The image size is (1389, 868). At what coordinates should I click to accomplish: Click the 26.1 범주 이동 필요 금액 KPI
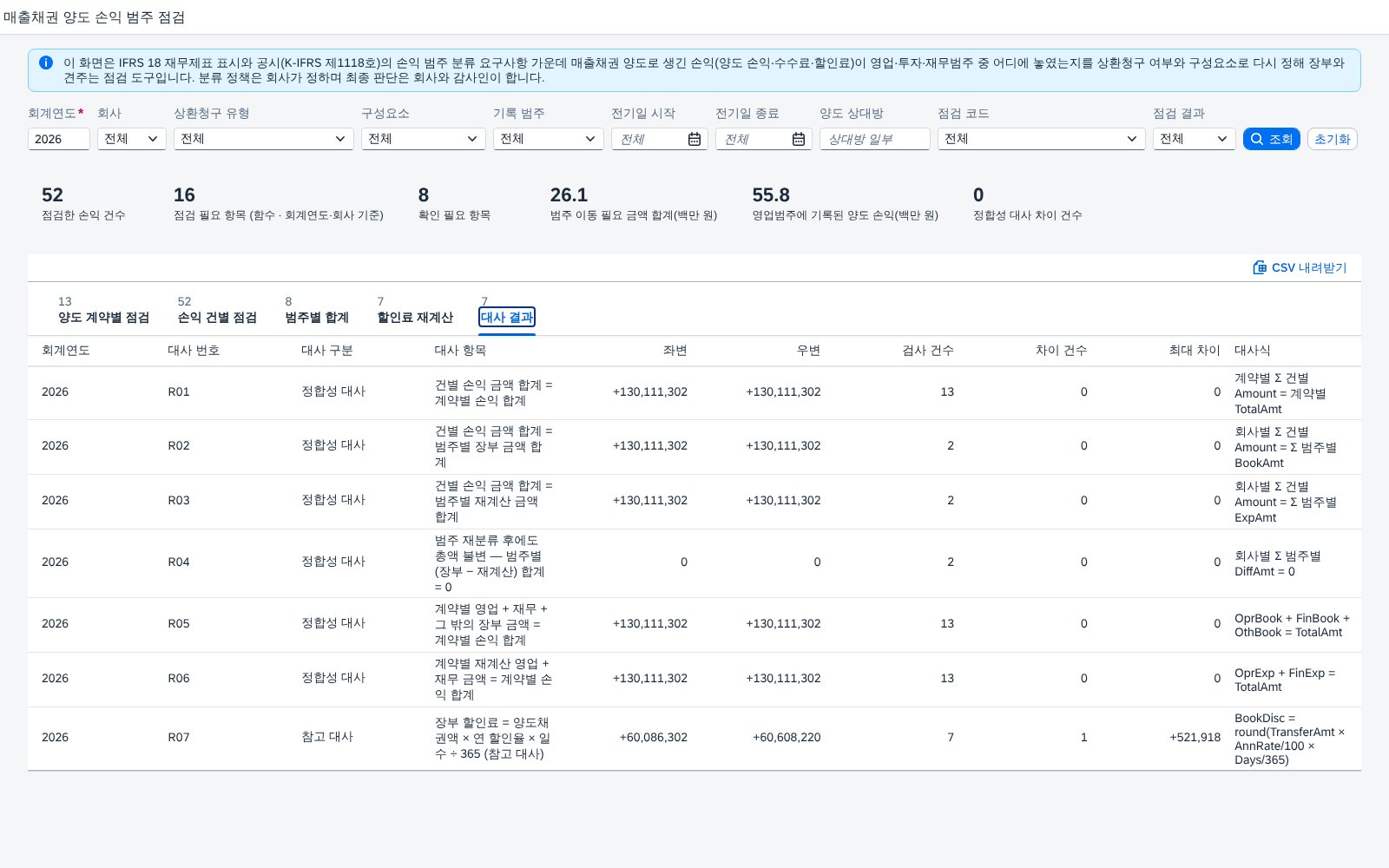tap(634, 204)
